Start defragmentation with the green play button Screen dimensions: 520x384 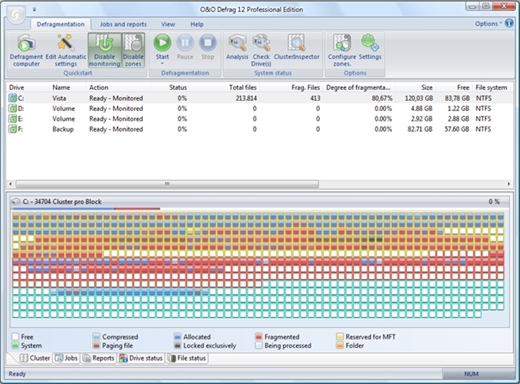coord(162,43)
